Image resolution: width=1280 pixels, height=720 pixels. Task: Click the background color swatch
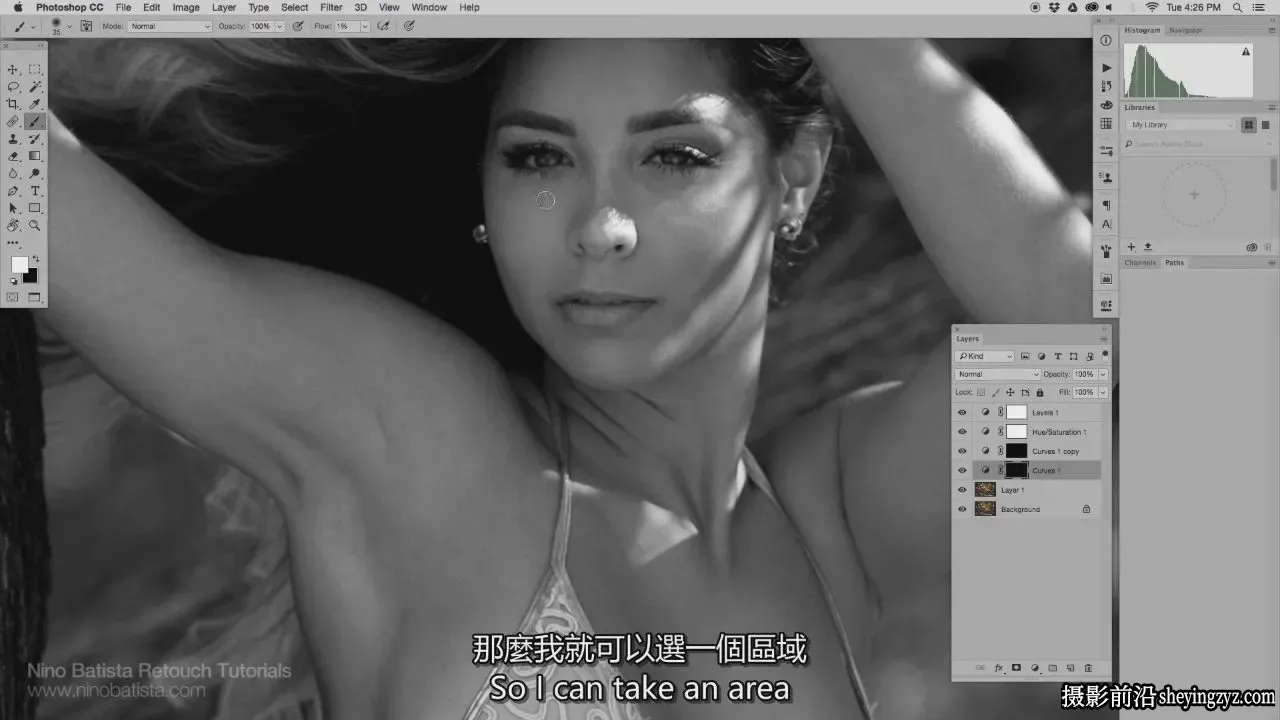(x=32, y=276)
